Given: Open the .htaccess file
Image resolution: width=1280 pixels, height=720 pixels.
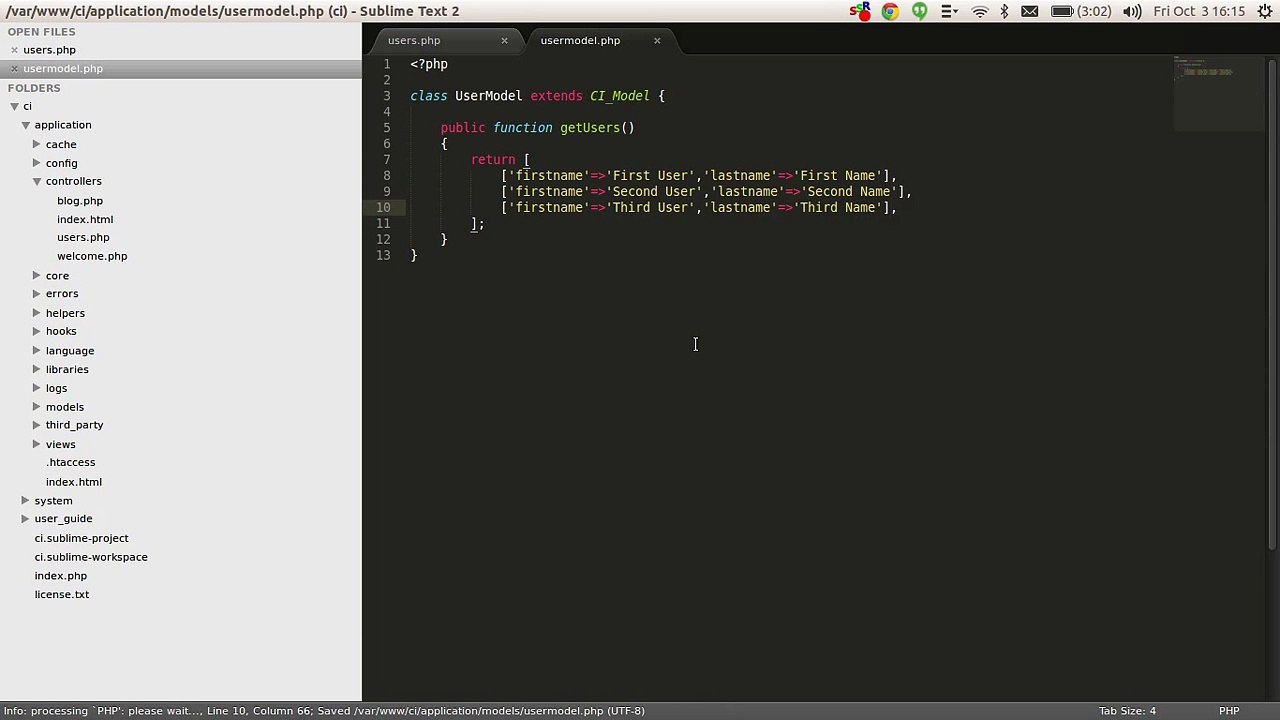Looking at the screenshot, I should (x=71, y=463).
